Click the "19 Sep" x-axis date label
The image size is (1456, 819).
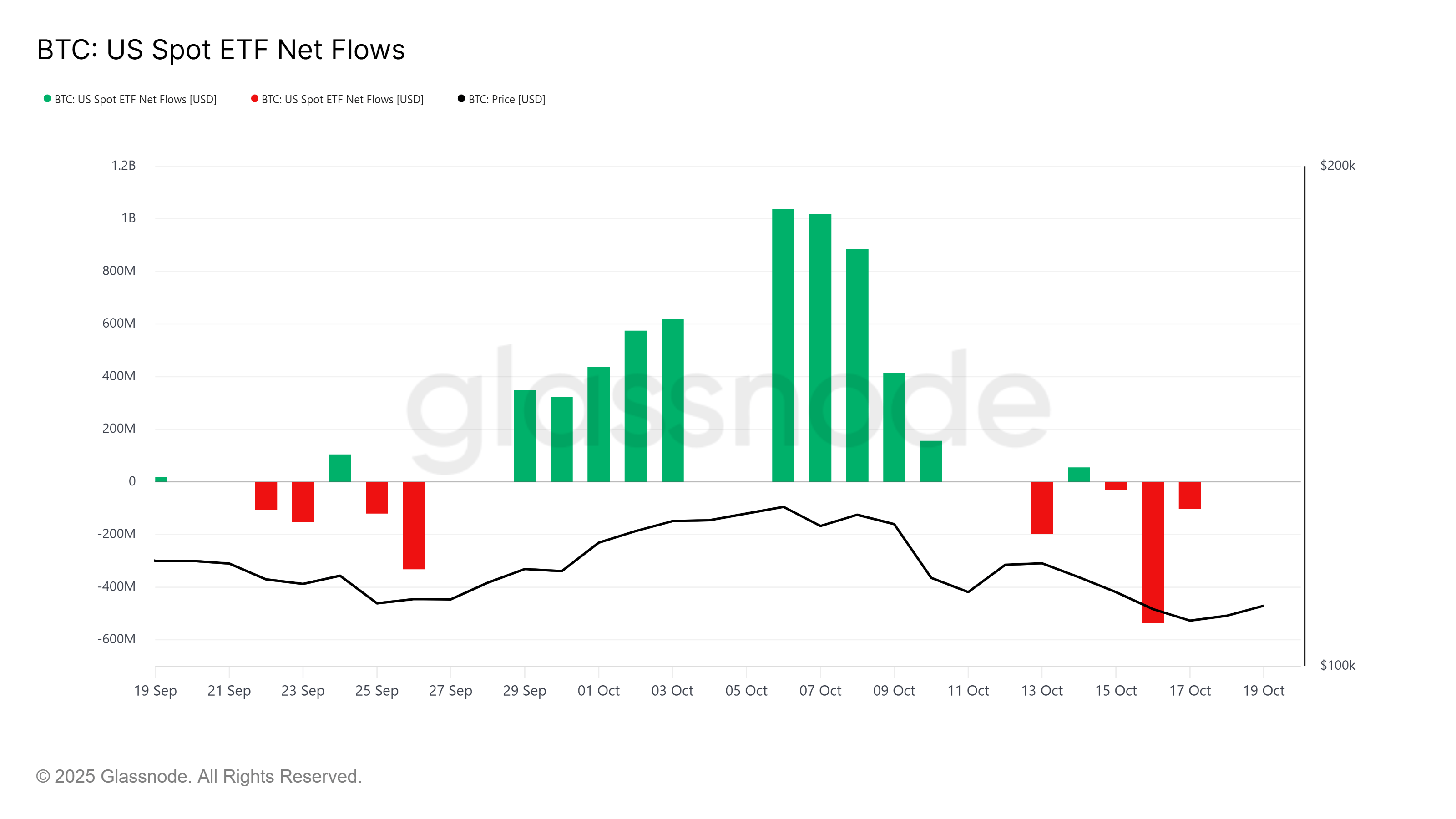[156, 691]
